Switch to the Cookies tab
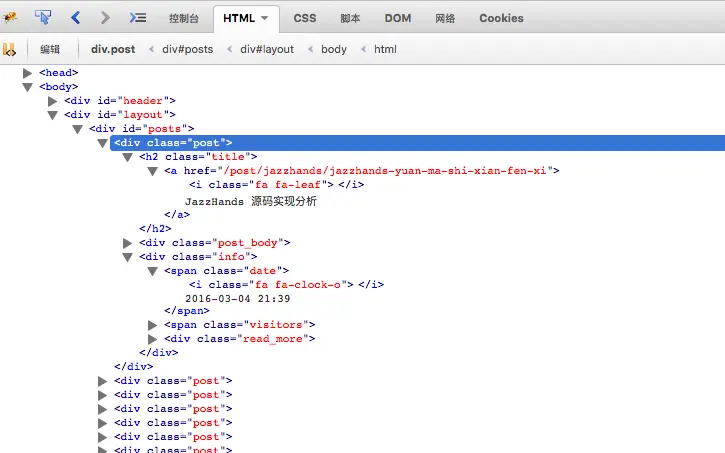 click(x=501, y=18)
